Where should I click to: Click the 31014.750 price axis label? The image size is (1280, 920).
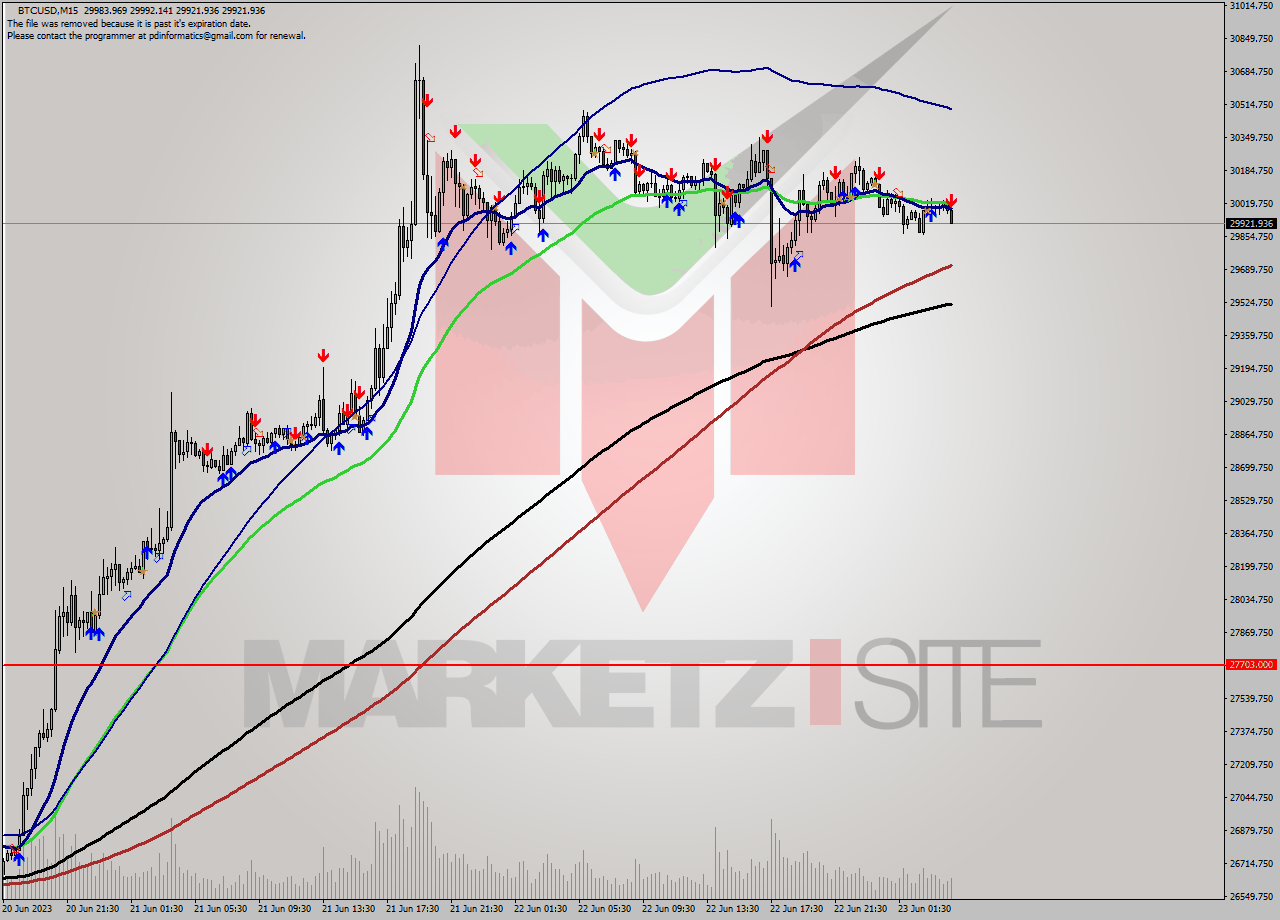point(1251,6)
